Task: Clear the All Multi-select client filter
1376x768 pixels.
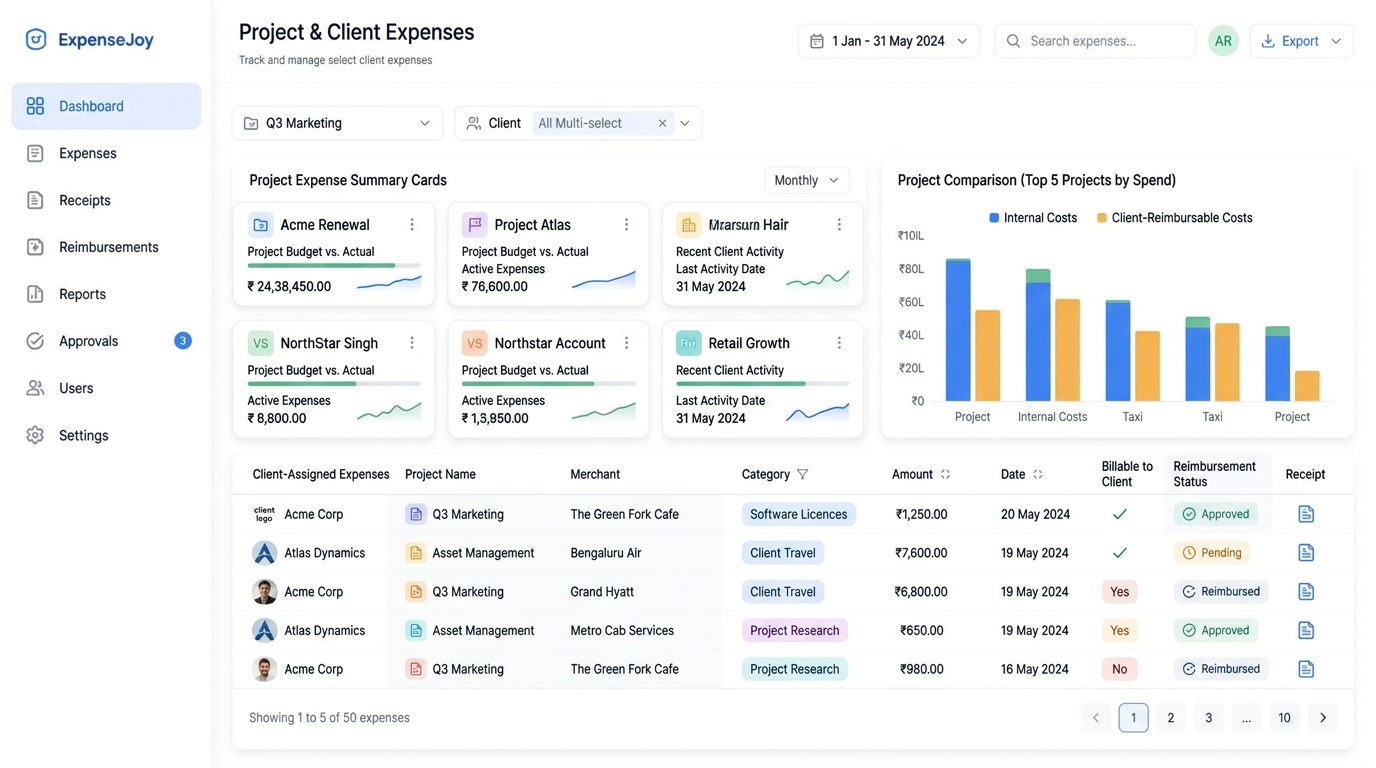Action: (662, 123)
